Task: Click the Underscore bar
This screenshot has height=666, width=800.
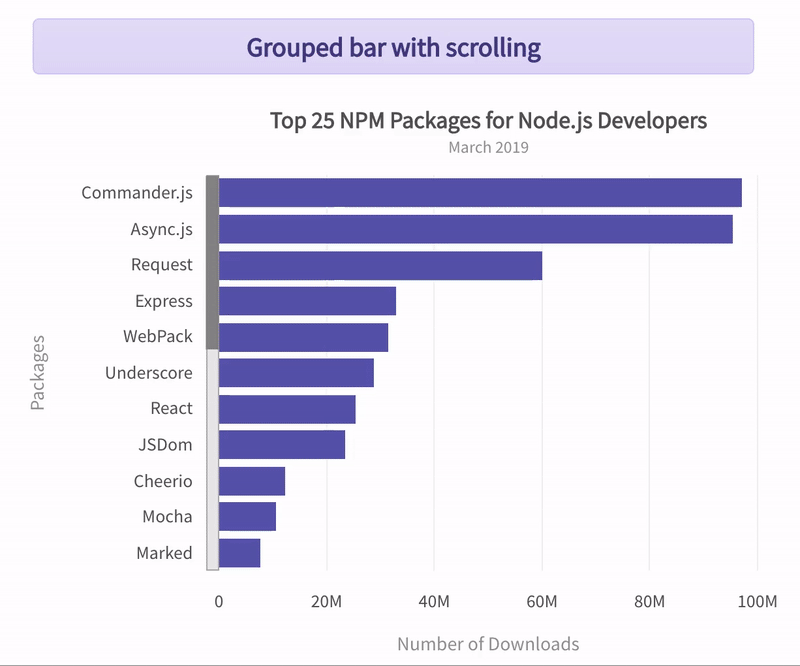Action: coord(296,373)
